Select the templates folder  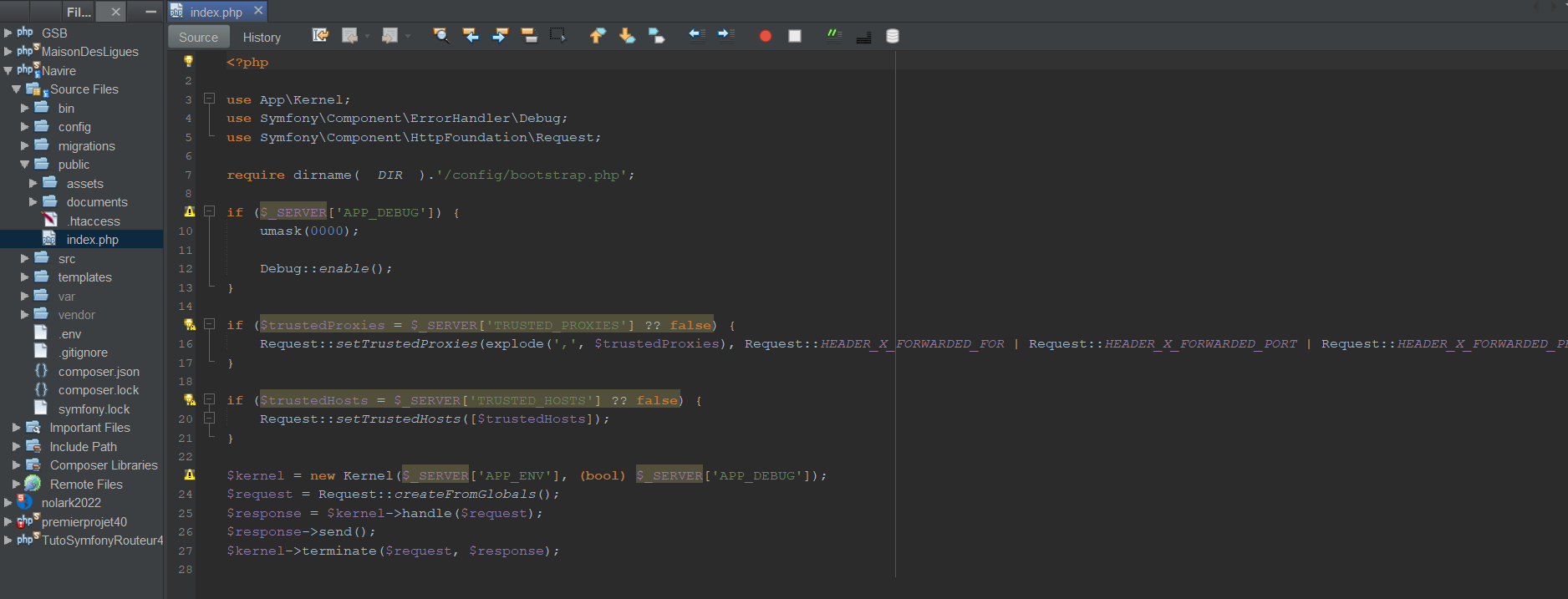[84, 277]
